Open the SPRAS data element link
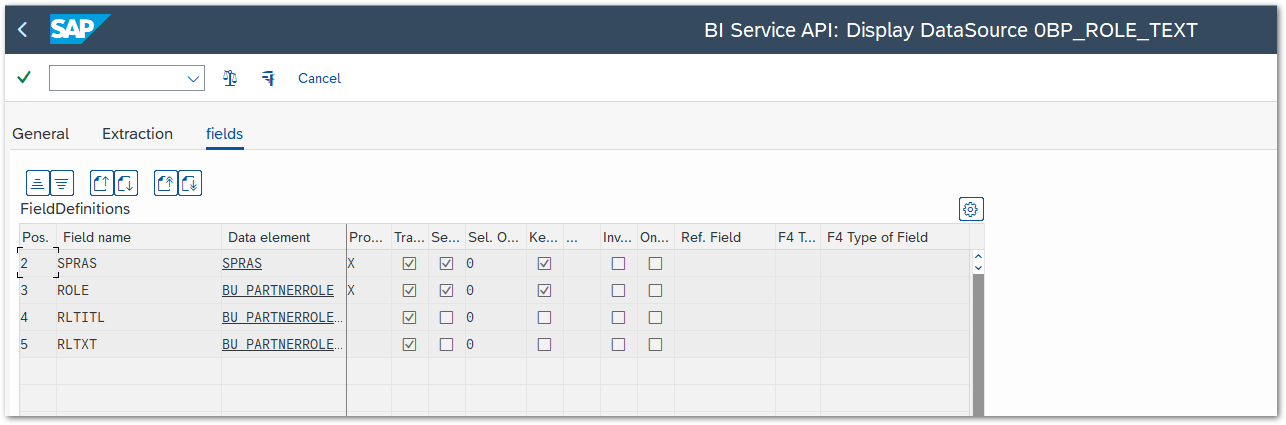The height and width of the screenshot is (425, 1286). 242,264
